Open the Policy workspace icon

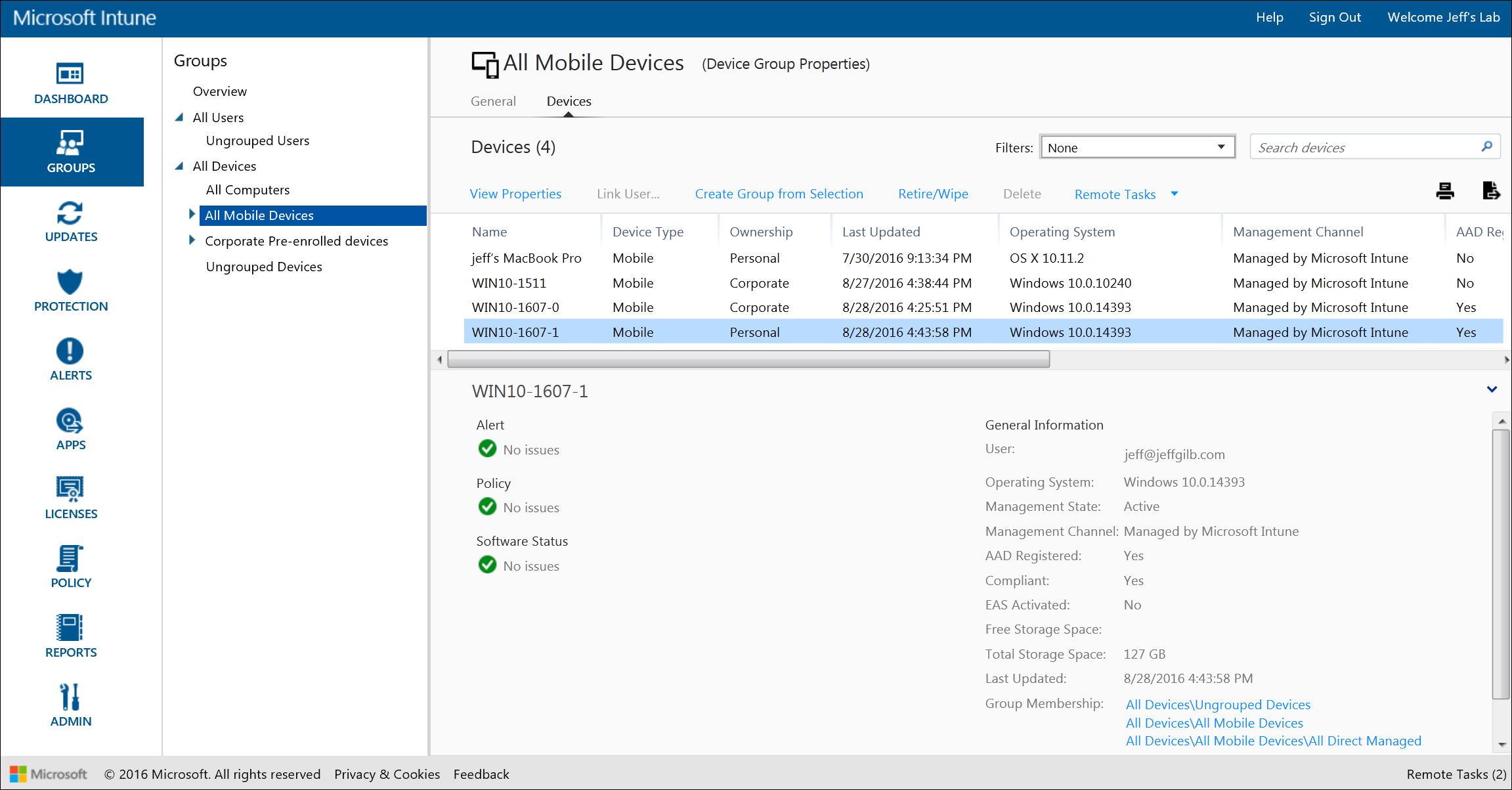coord(70,558)
